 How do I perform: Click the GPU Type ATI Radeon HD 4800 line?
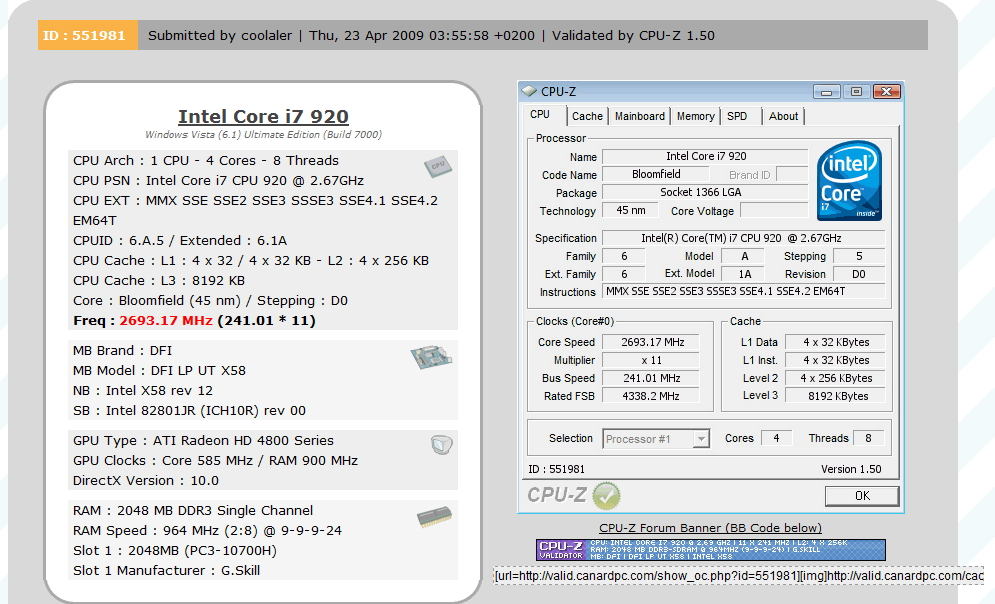tap(203, 441)
